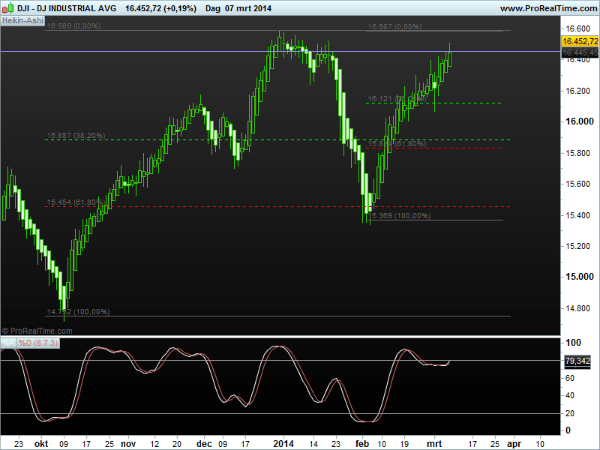Click the 14.800 price axis value
The image size is (600, 450).
tap(578, 308)
